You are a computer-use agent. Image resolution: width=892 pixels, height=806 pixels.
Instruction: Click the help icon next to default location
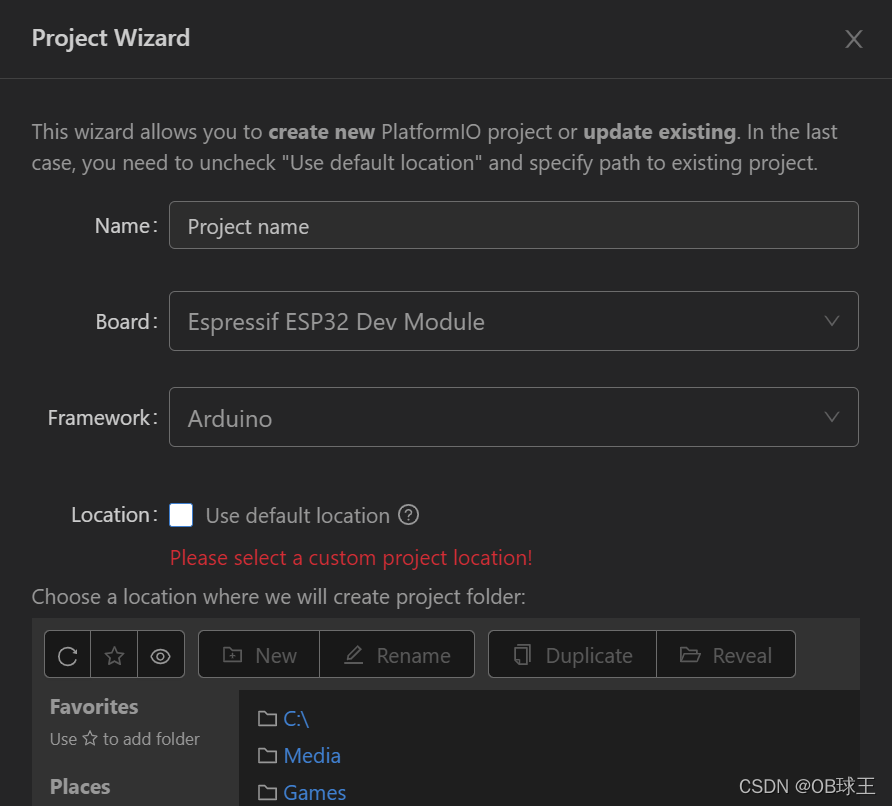click(408, 515)
